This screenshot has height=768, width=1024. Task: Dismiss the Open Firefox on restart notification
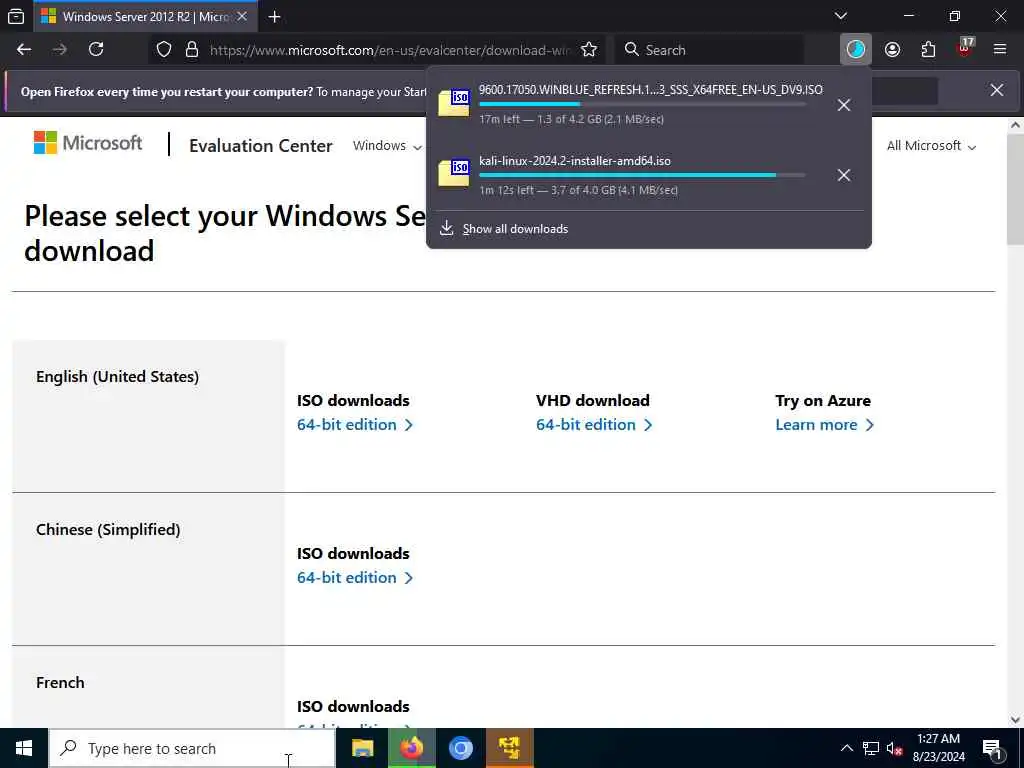(997, 90)
